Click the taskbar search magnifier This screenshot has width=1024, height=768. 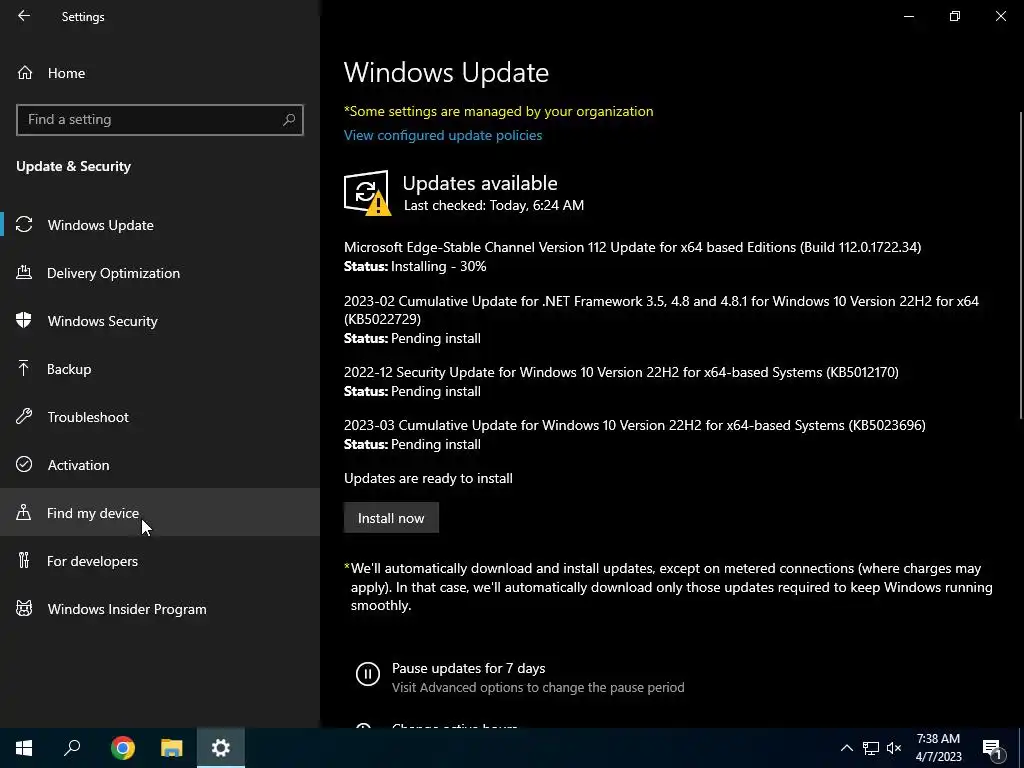coord(72,748)
